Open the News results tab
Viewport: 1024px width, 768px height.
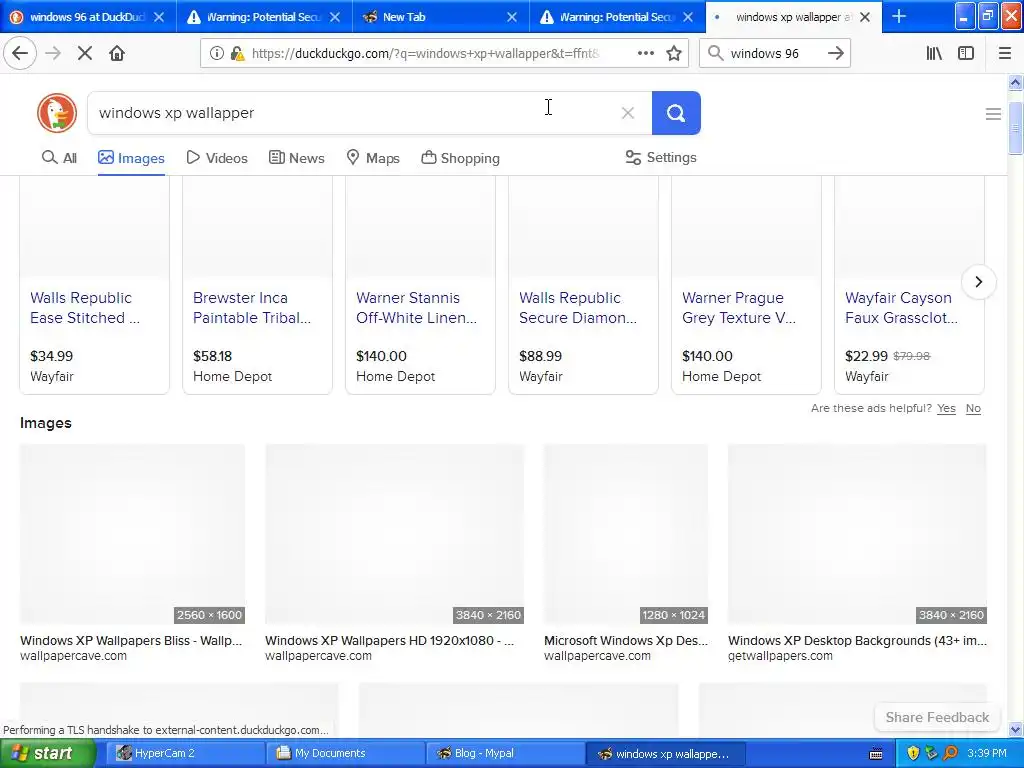click(x=296, y=158)
